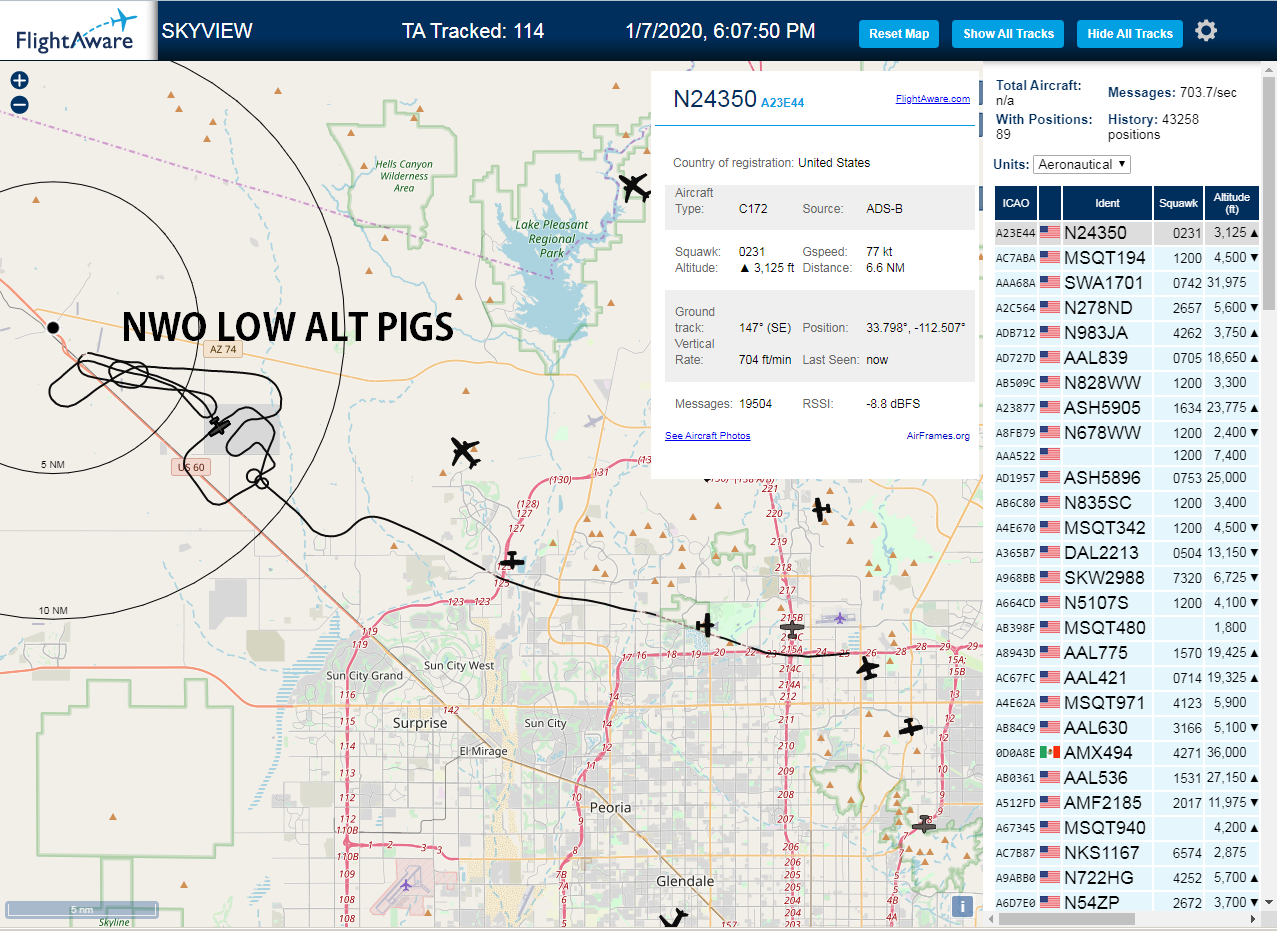This screenshot has height=931, width=1277.
Task: Click the horizontal scrollbar right arrow
Action: (x=1253, y=918)
